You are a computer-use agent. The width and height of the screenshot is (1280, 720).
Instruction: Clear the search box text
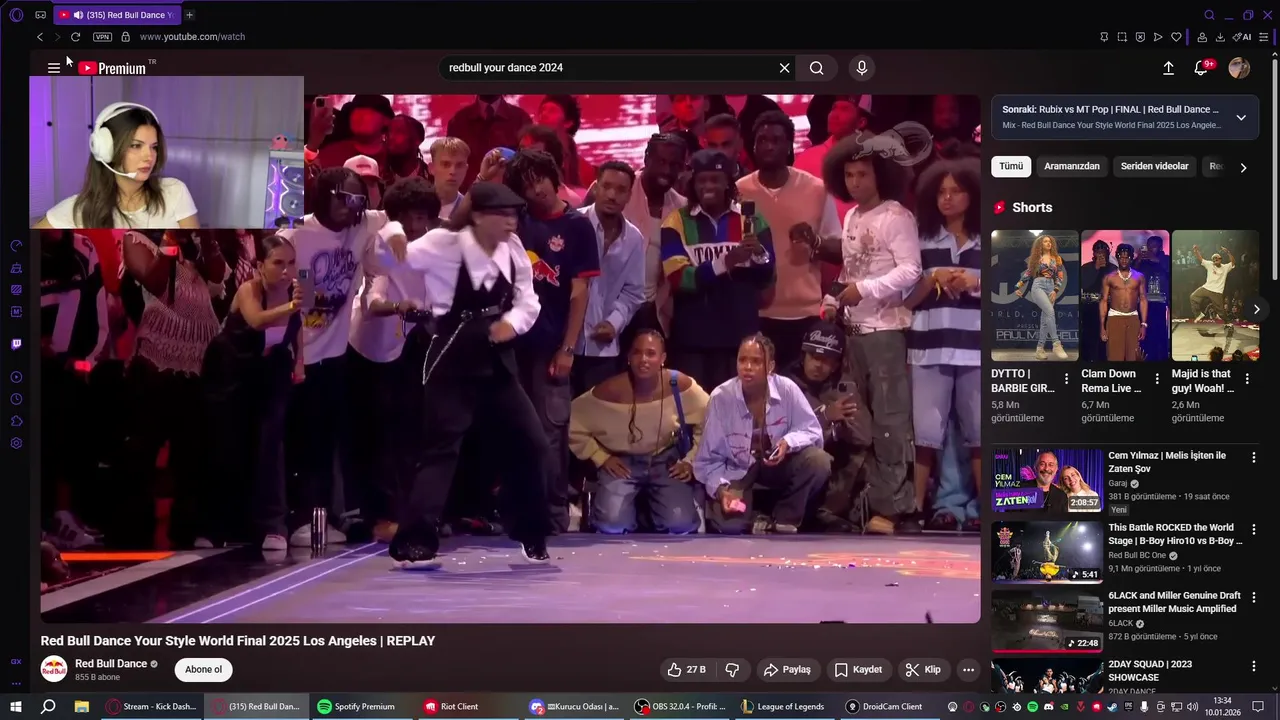[x=784, y=68]
